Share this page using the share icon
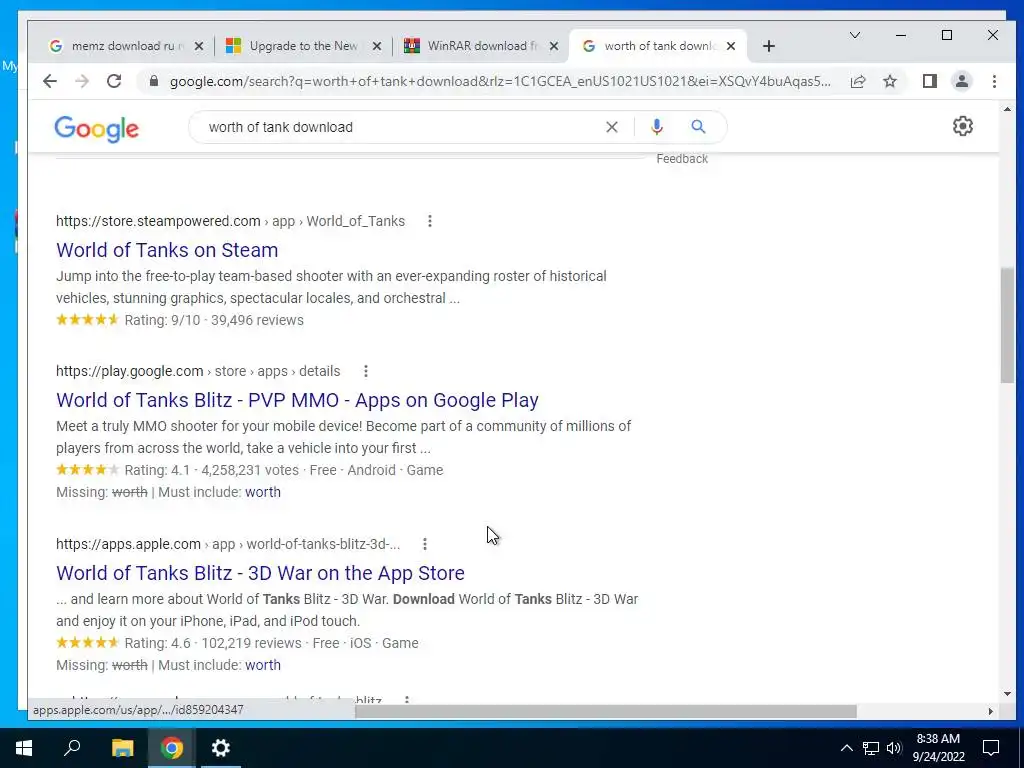 857,81
